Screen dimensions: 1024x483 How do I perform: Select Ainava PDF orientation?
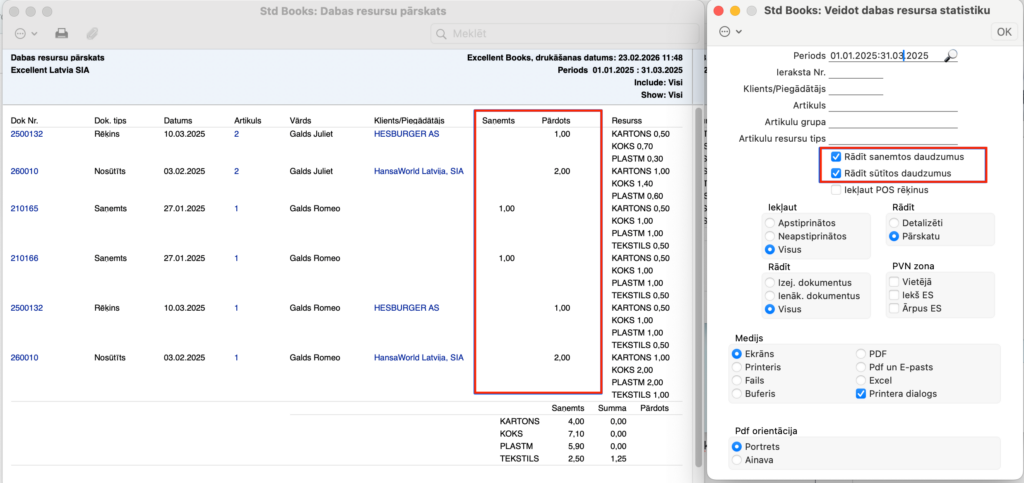coord(739,460)
